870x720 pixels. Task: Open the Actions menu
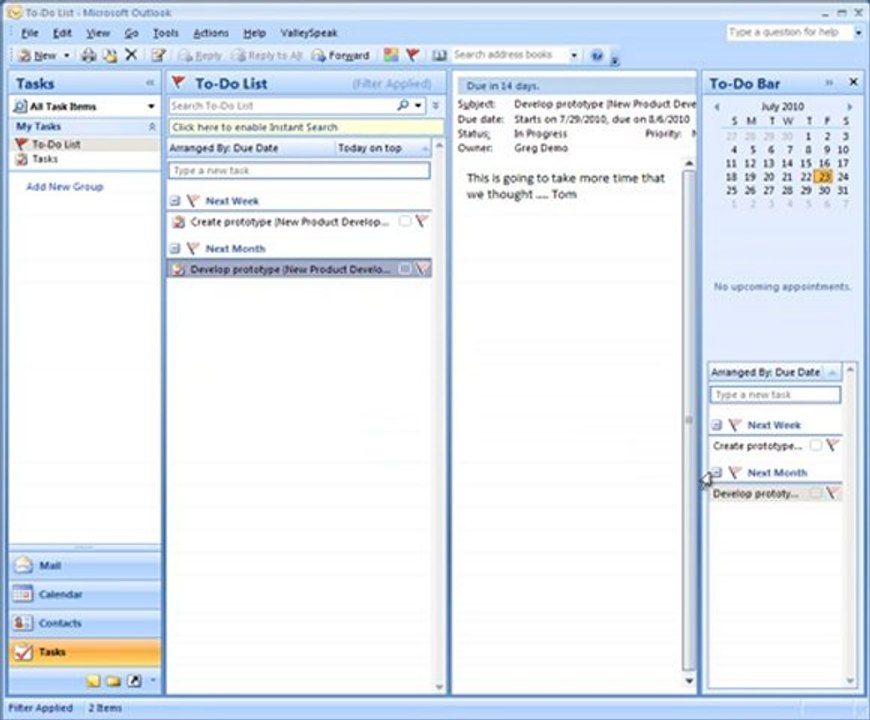point(210,33)
